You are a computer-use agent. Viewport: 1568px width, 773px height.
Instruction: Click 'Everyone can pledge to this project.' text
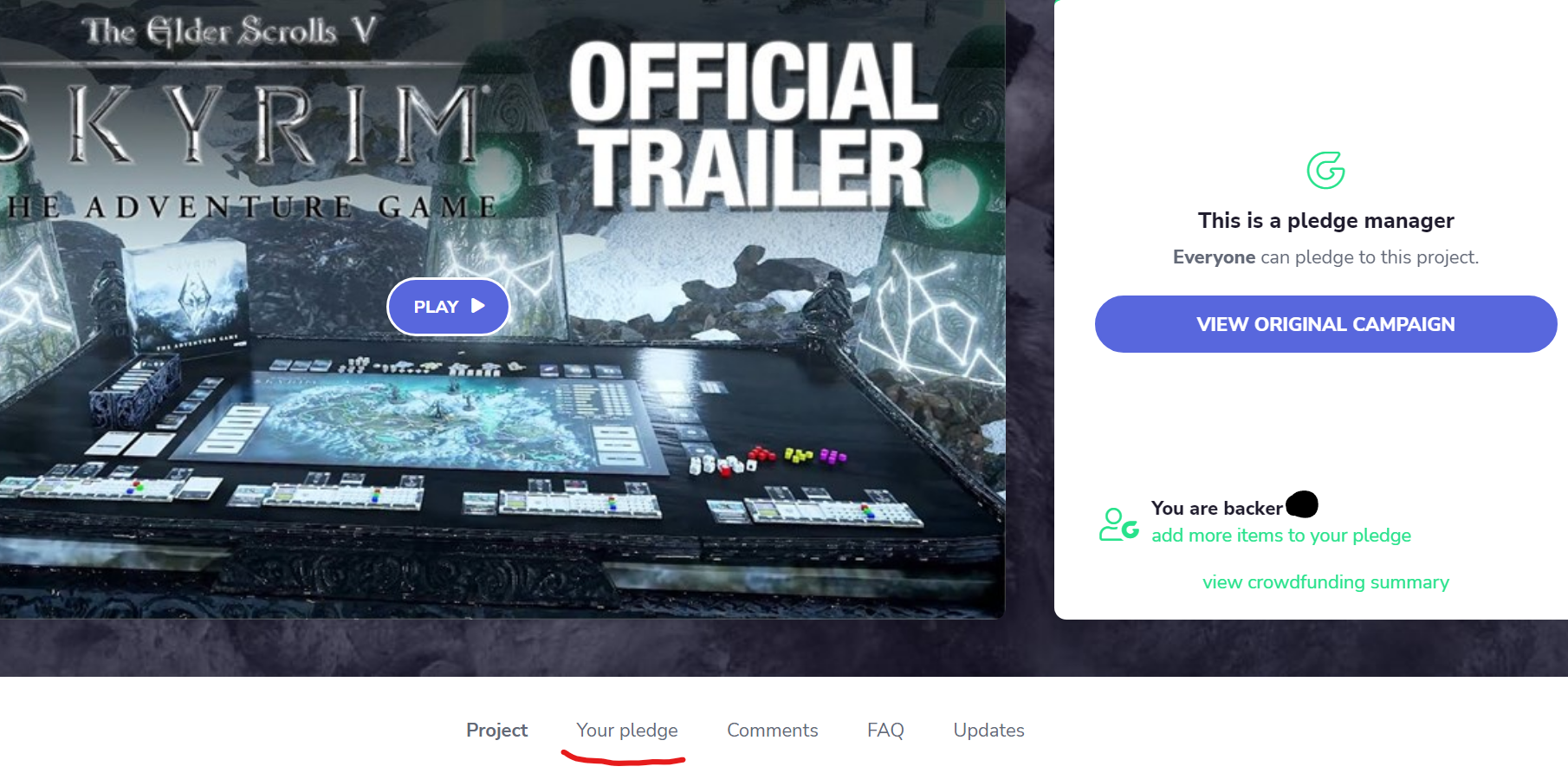pos(1325,257)
